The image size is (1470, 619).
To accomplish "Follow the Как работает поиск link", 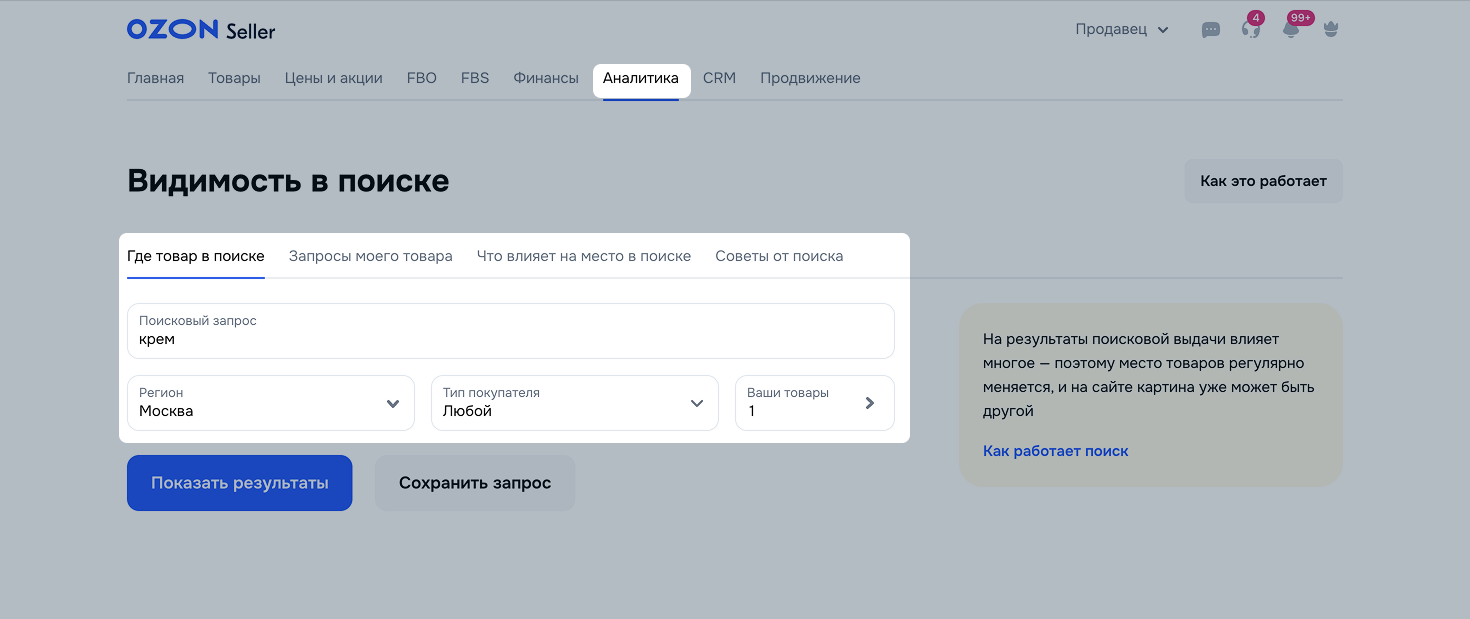I will [1055, 451].
